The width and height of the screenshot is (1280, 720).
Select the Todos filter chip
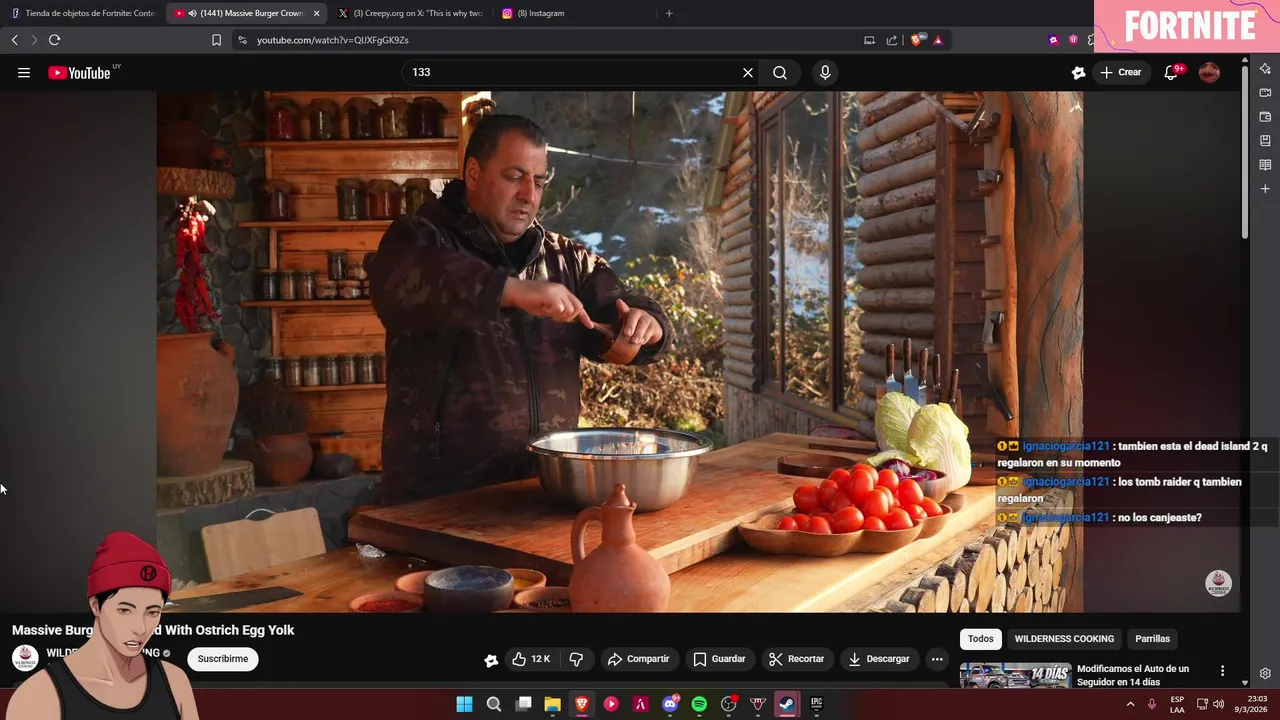[981, 639]
